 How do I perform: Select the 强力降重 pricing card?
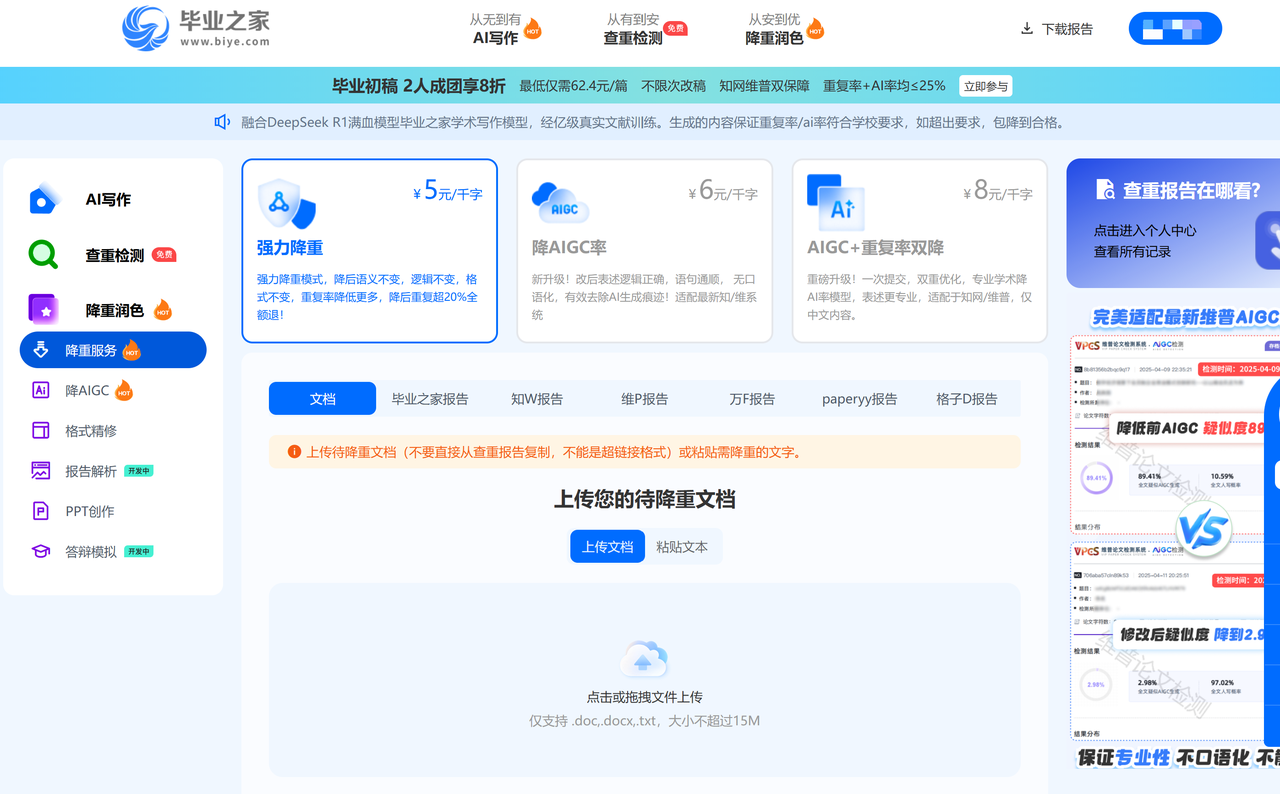point(369,251)
